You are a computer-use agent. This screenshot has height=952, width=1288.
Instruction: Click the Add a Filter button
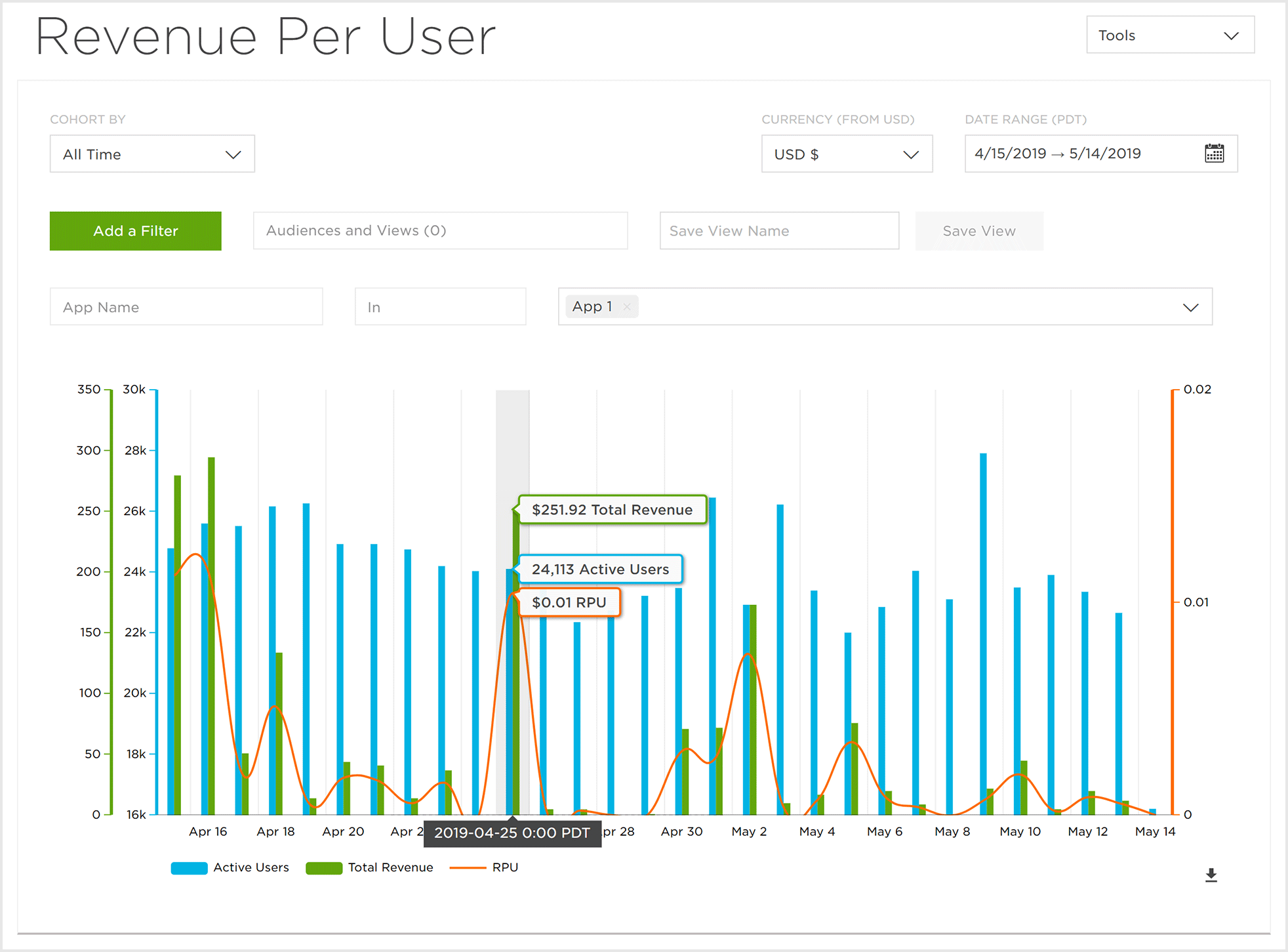click(136, 231)
